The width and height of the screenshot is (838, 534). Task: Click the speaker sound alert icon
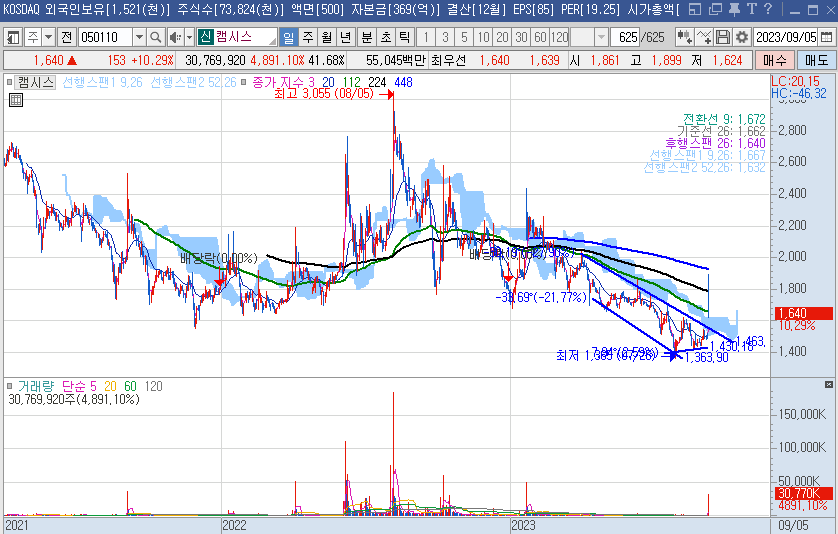[175, 37]
